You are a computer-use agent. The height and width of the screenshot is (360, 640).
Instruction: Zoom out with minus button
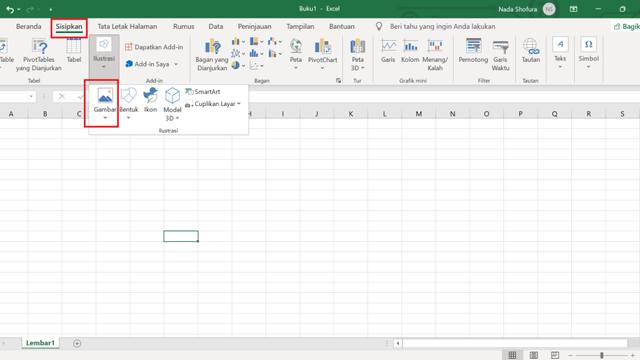(571, 355)
